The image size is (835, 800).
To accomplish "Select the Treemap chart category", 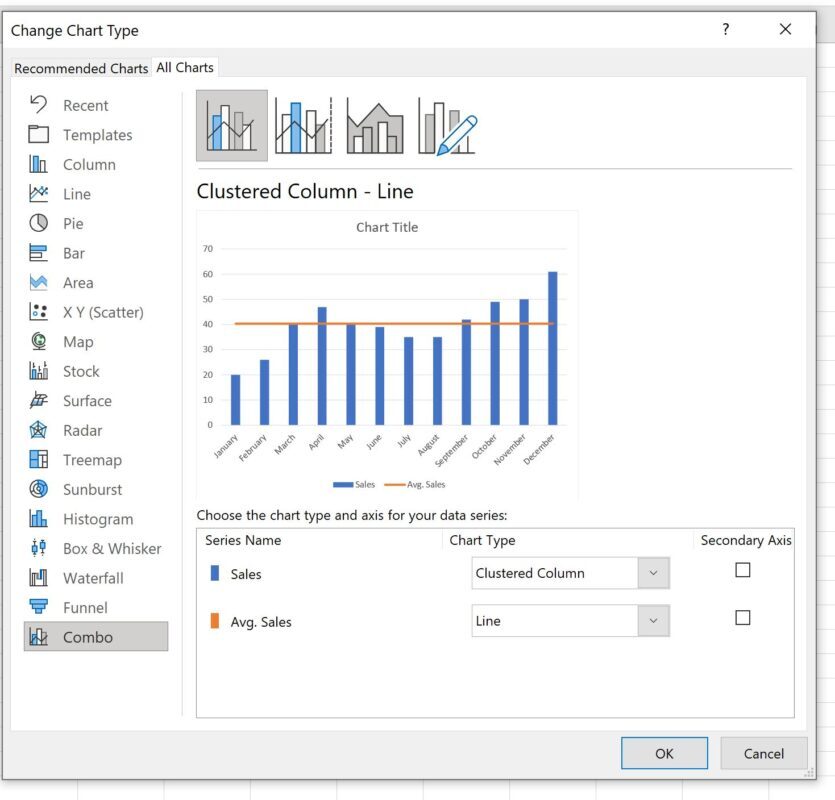I will (96, 460).
